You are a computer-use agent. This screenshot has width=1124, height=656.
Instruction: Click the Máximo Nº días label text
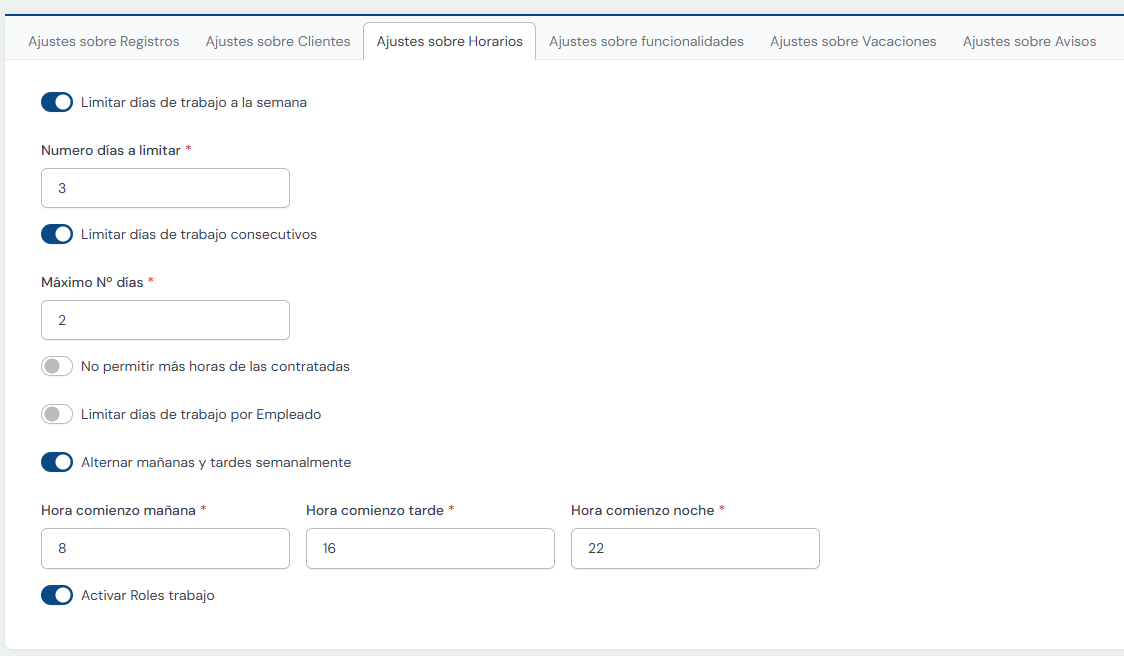tap(92, 282)
